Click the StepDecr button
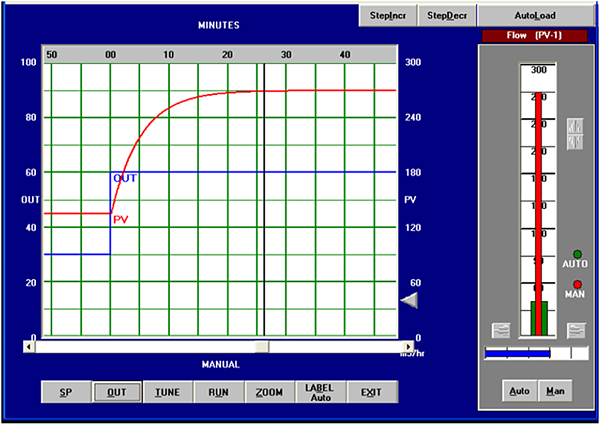The width and height of the screenshot is (600, 424). [x=447, y=16]
